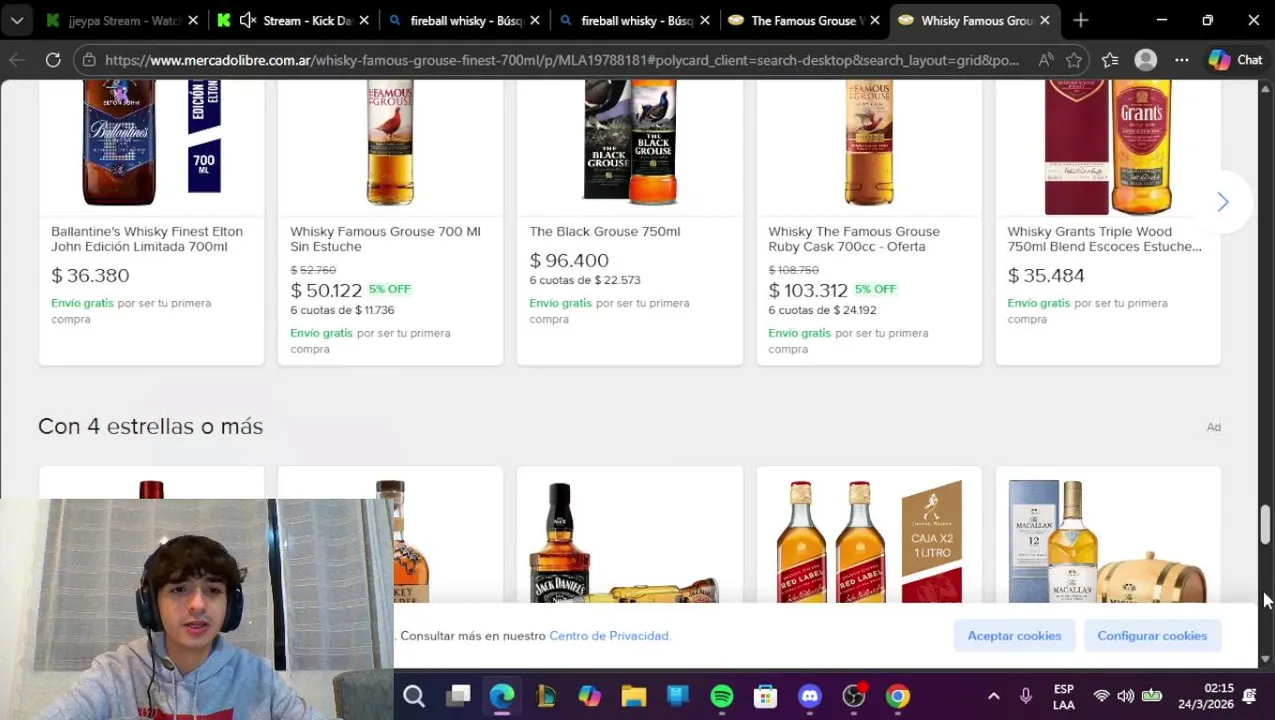Click the $ 50.122 price

click(x=326, y=290)
